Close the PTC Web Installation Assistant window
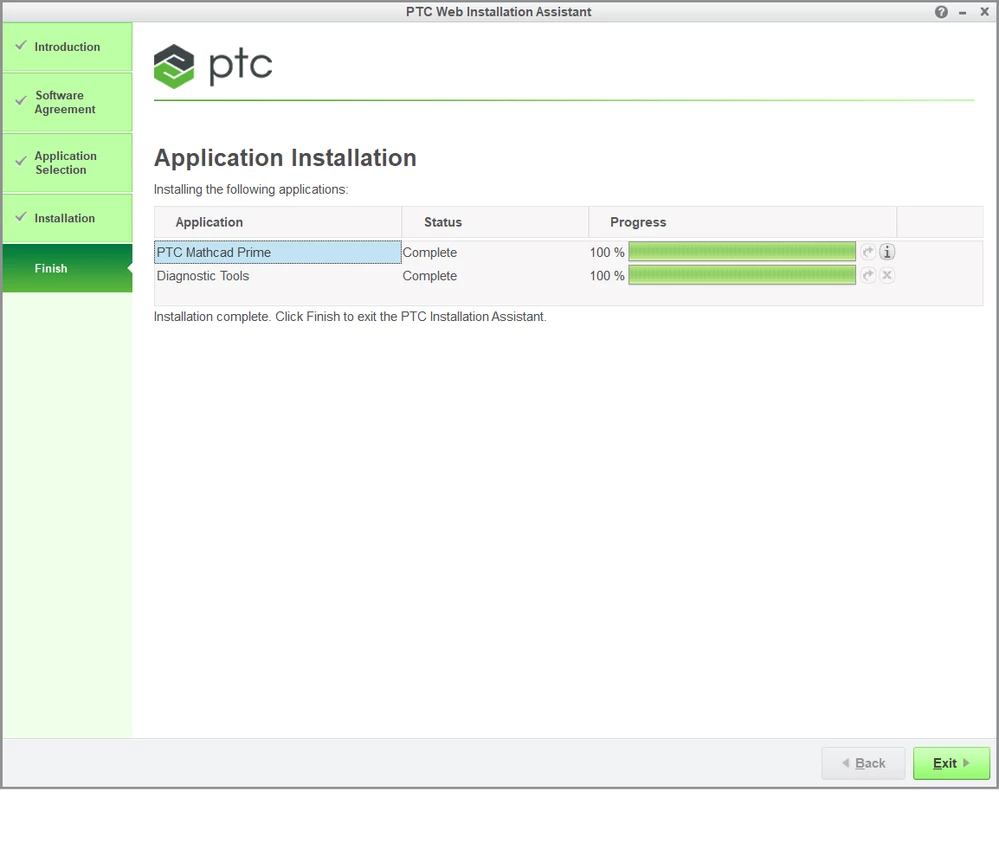 (x=984, y=12)
